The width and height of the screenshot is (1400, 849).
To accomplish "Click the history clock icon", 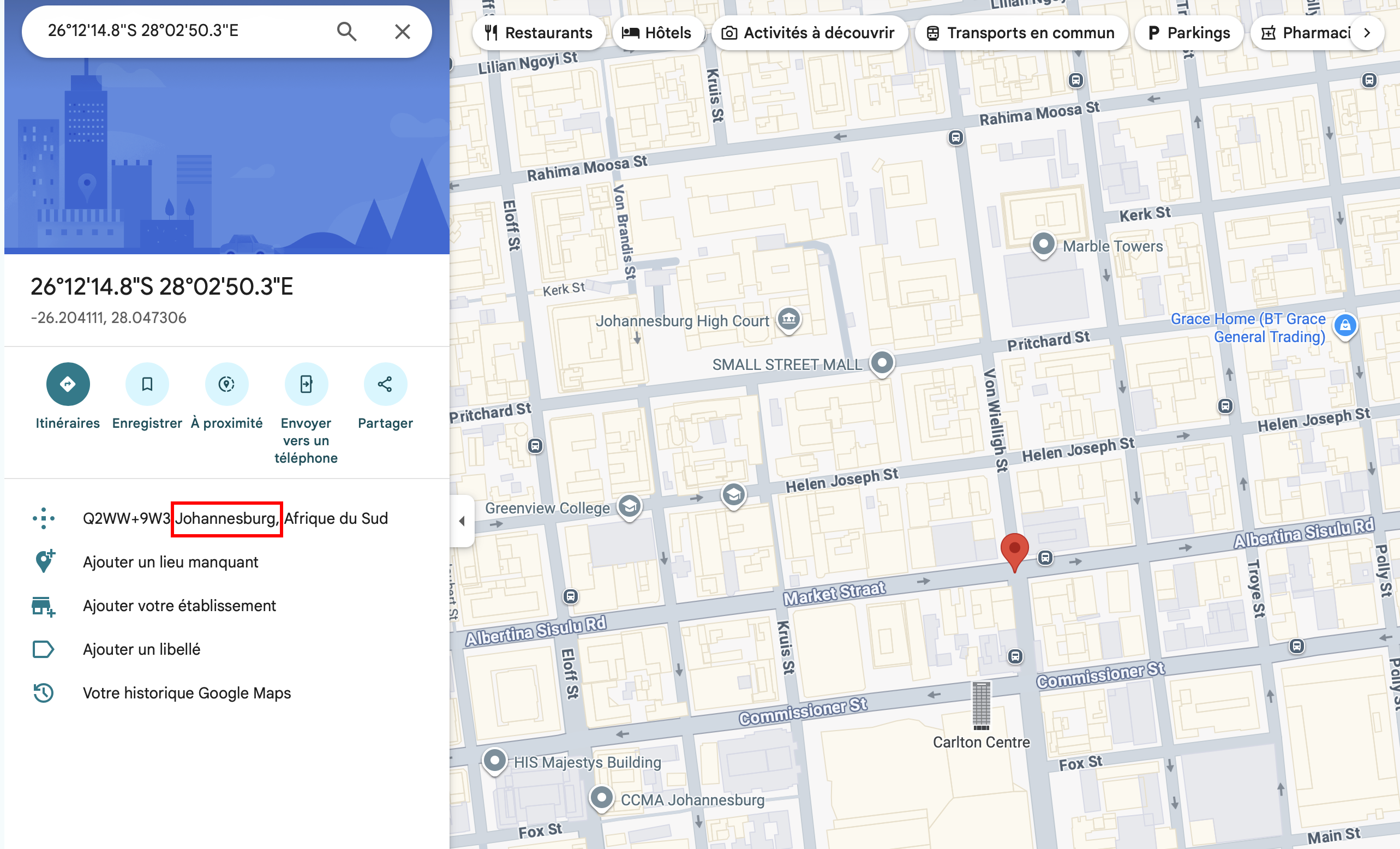I will 44,693.
